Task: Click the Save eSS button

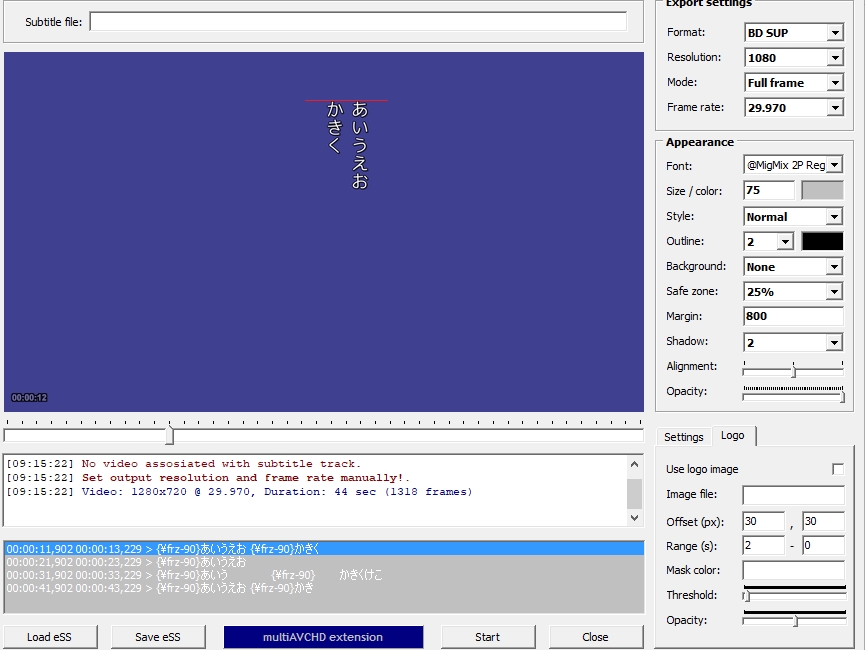Action: click(x=160, y=637)
